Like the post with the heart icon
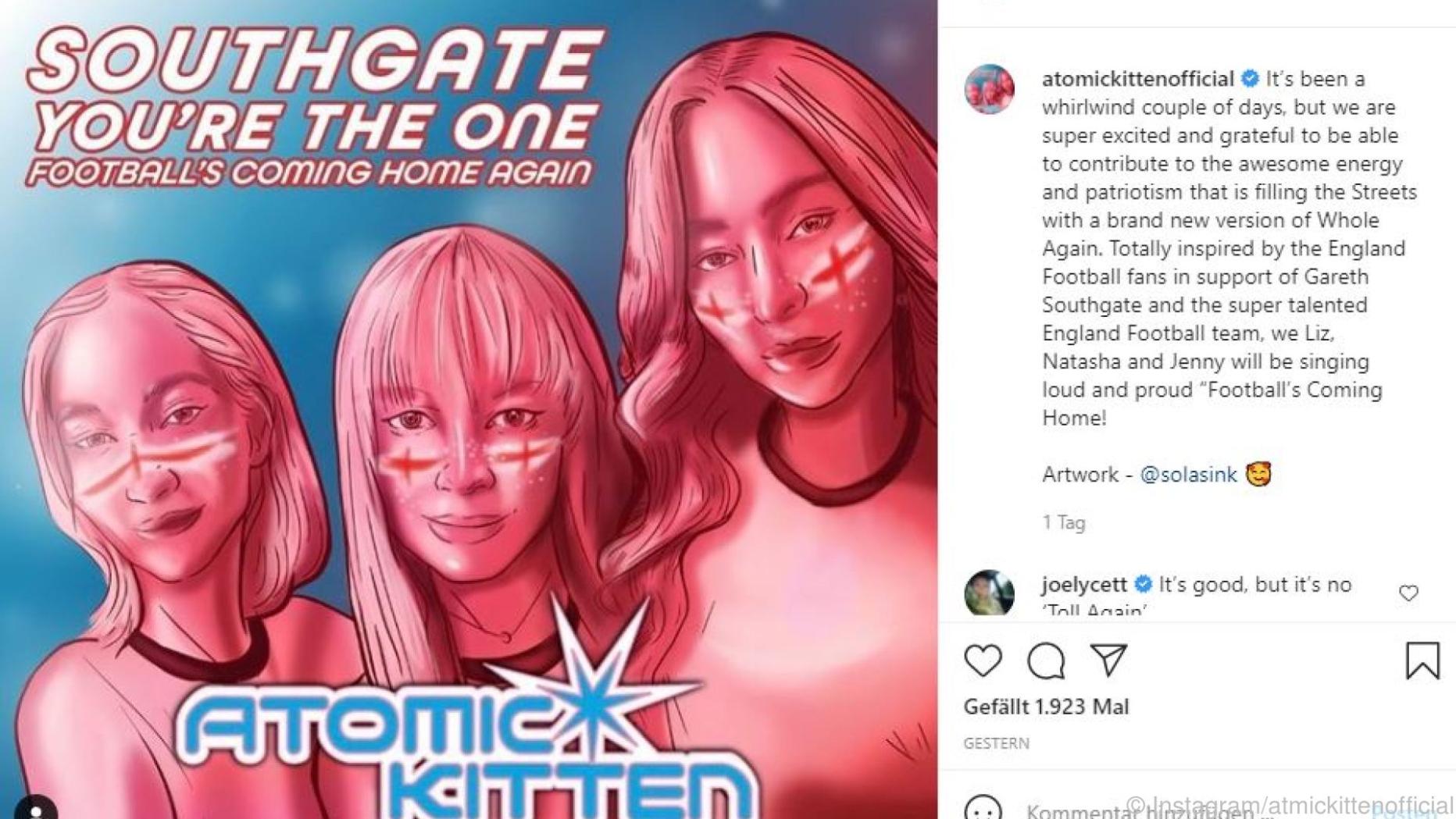This screenshot has height=819, width=1456. coord(983,661)
